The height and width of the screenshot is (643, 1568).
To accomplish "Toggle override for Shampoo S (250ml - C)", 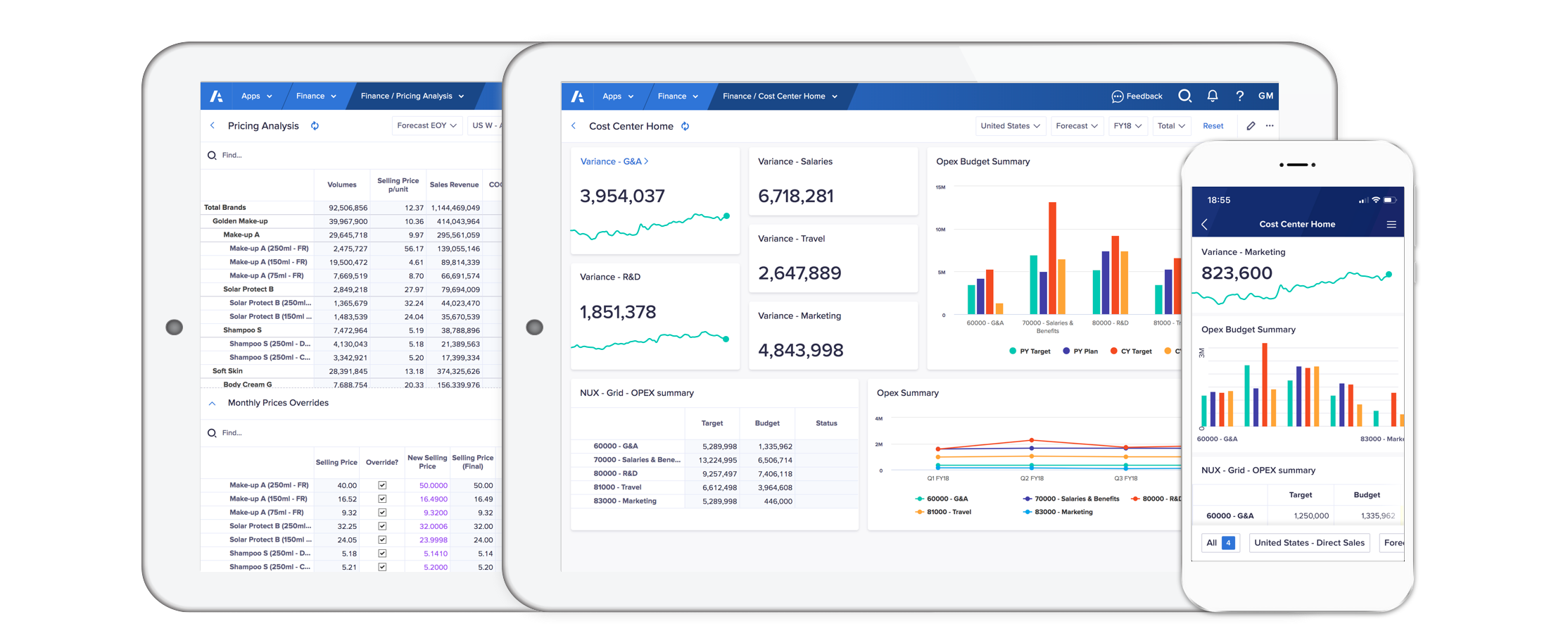I will 382,567.
